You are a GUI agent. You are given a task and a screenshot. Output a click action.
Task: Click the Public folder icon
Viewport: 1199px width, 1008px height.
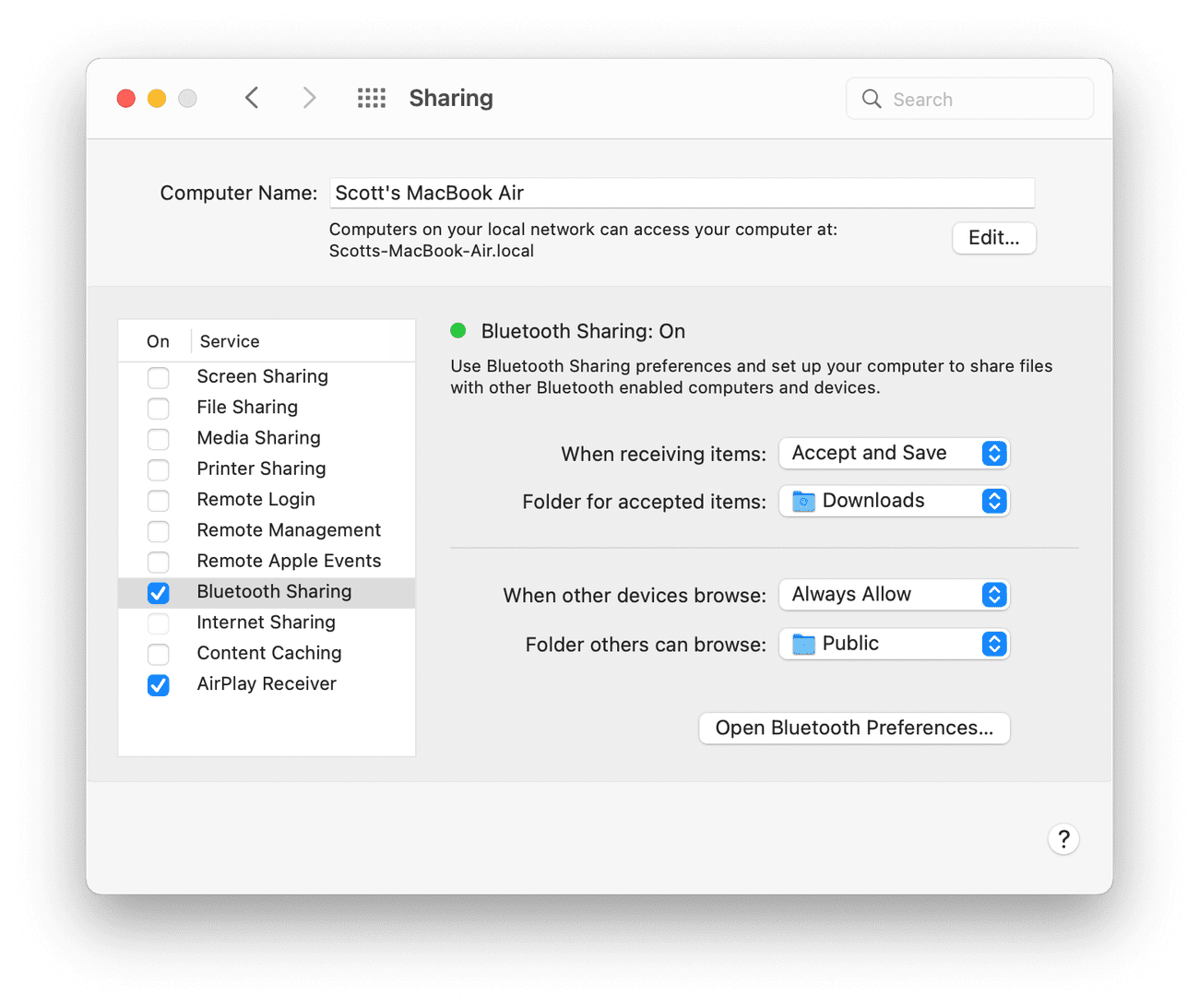click(801, 644)
